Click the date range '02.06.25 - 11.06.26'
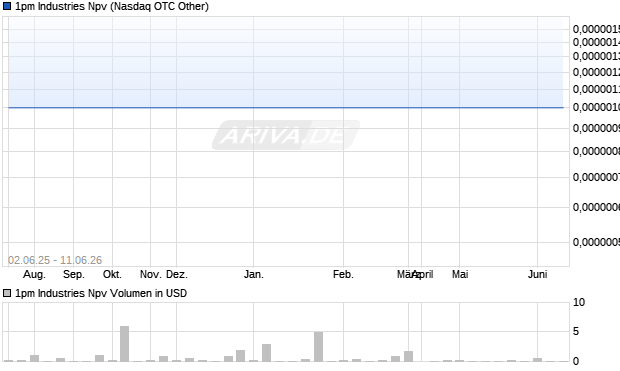This screenshot has width=620, height=371. coord(55,260)
